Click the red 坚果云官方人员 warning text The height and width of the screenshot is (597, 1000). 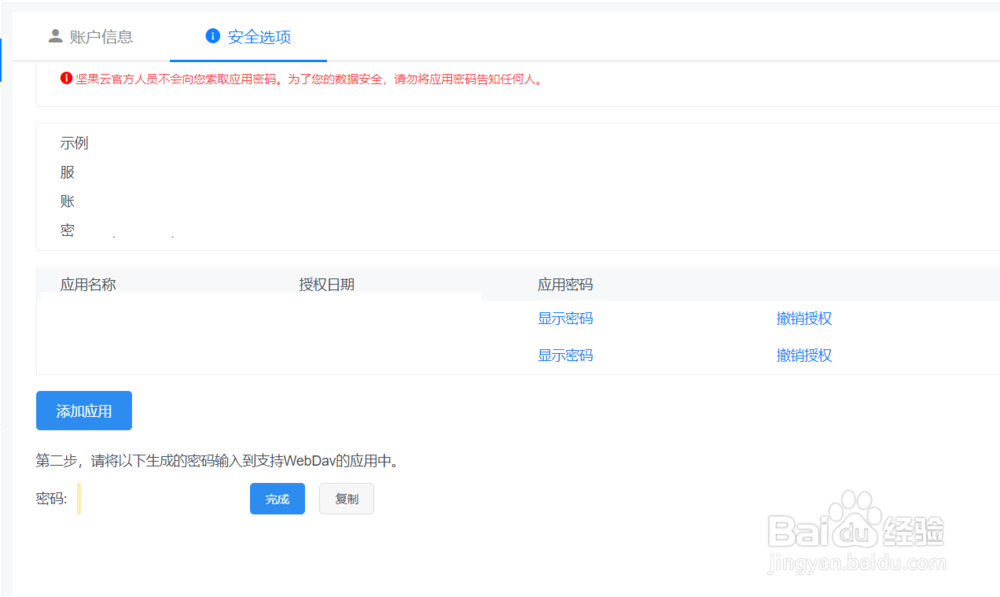[309, 79]
